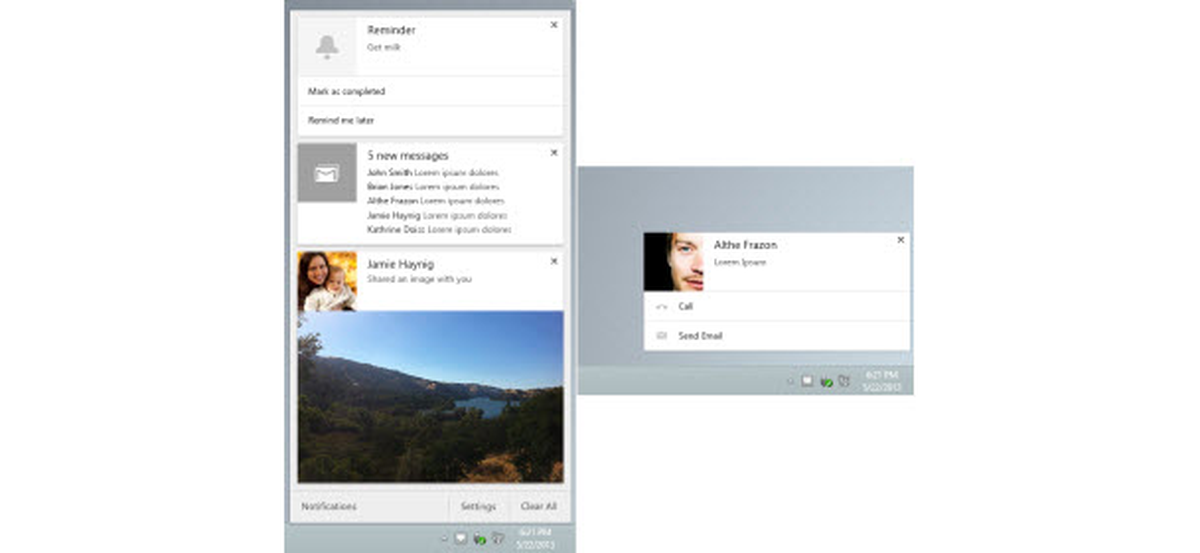Close the Jamie Haynig shared image notification
The width and height of the screenshot is (1200, 553).
click(554, 261)
